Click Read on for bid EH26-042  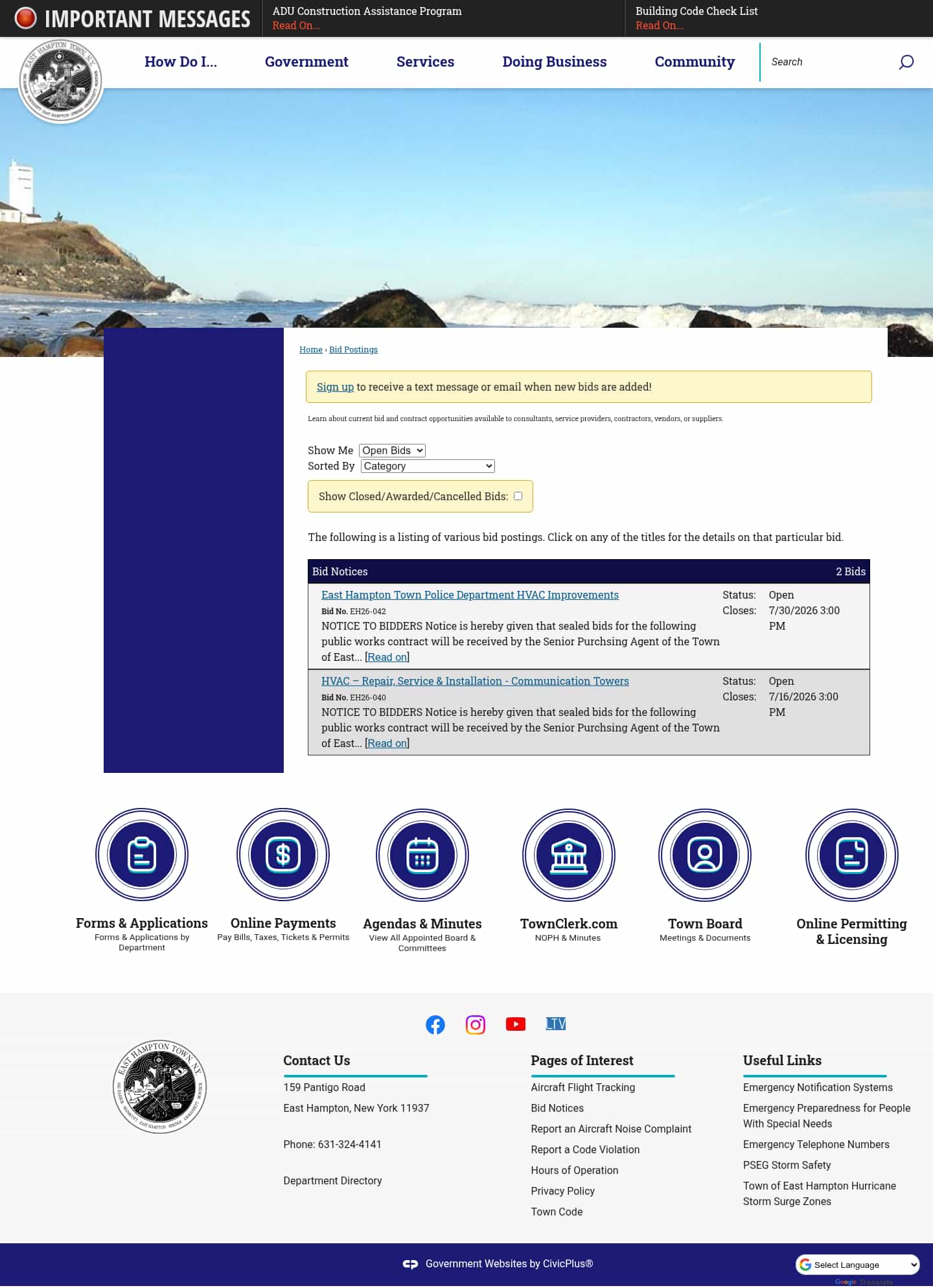point(387,657)
